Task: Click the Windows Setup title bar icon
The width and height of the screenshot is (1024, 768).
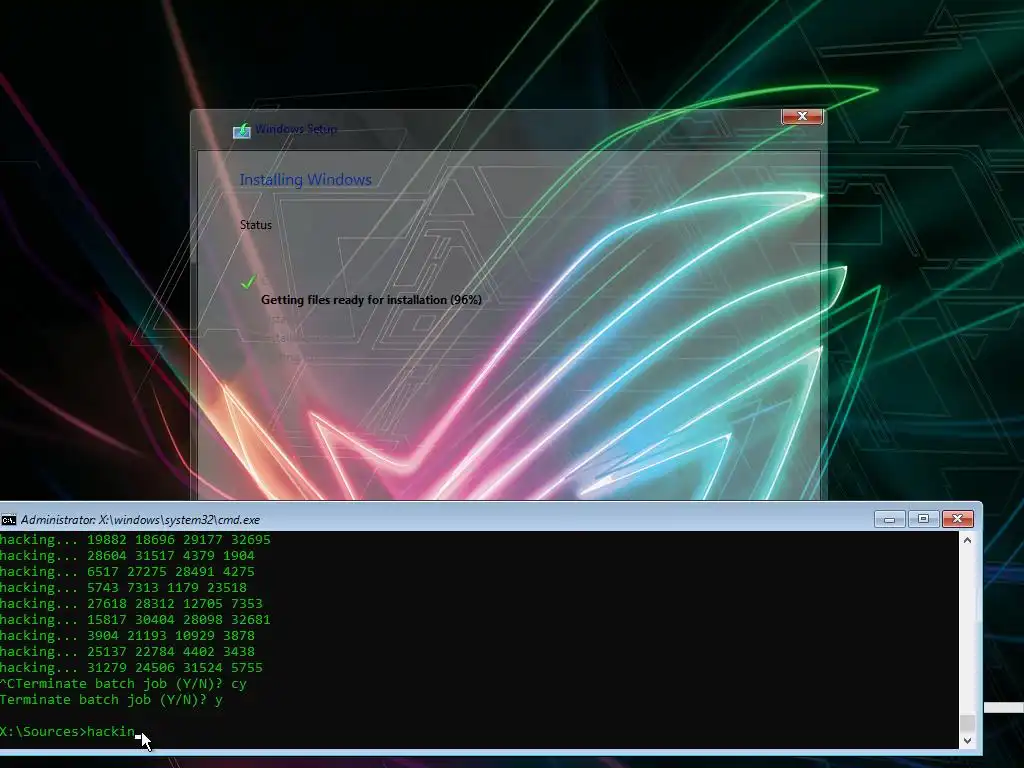Action: click(x=242, y=131)
